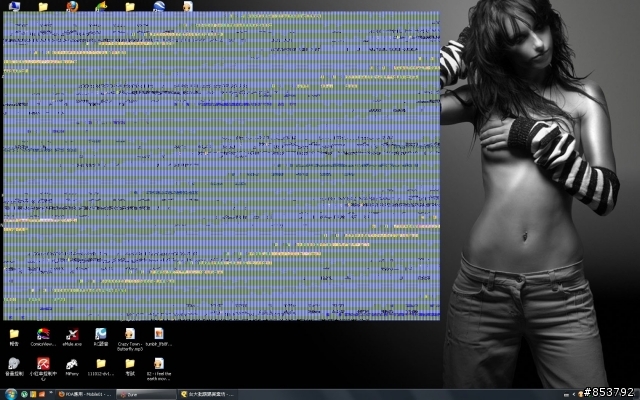
Task: Click the yellow quick launch icon
Action: point(33,394)
